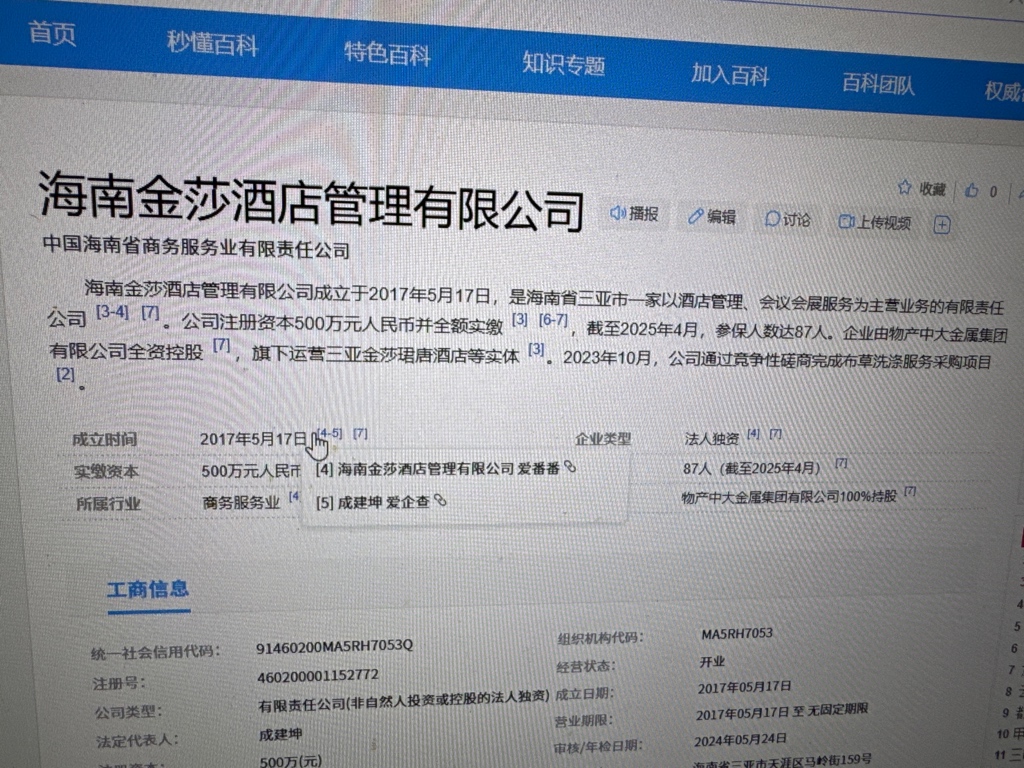This screenshot has height=768, width=1024.
Task: Click the 播报 speaker icon
Action: pyautogui.click(x=617, y=213)
